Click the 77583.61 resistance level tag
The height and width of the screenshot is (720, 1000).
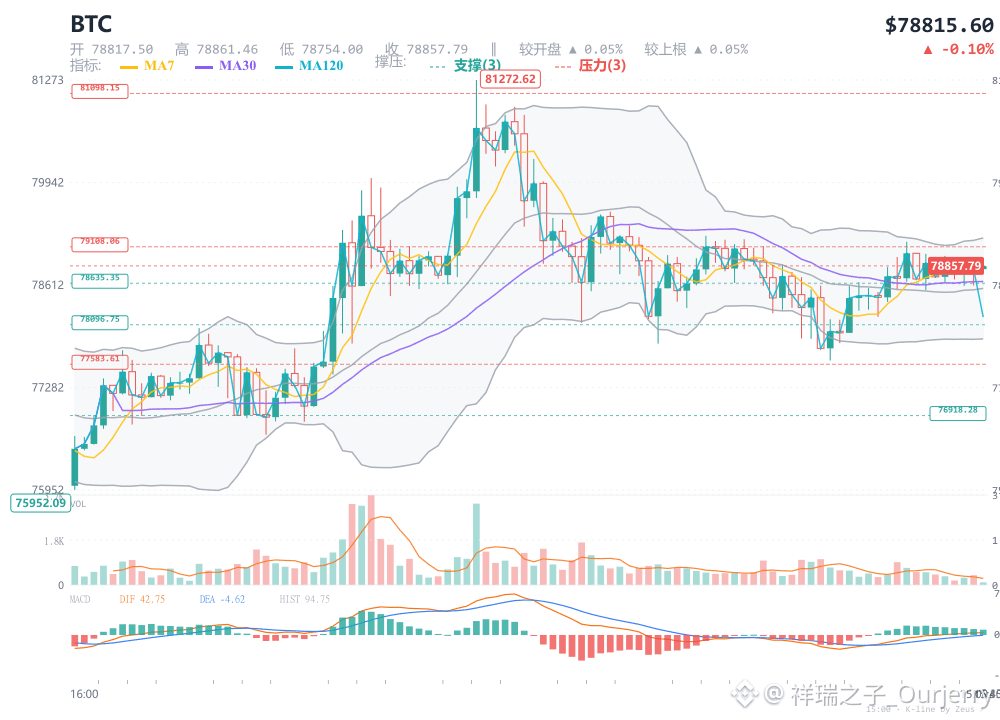tap(99, 362)
